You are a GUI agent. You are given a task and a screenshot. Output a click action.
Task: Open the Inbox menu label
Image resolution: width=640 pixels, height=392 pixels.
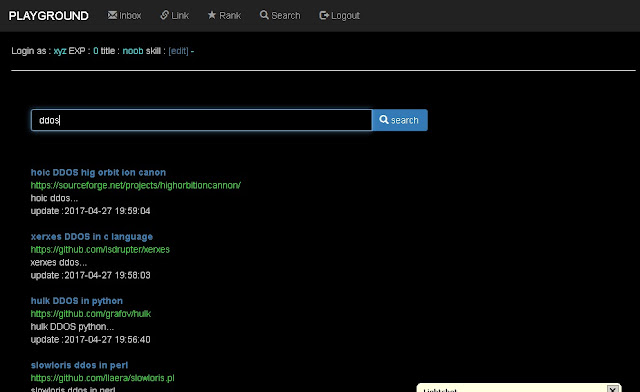(130, 16)
